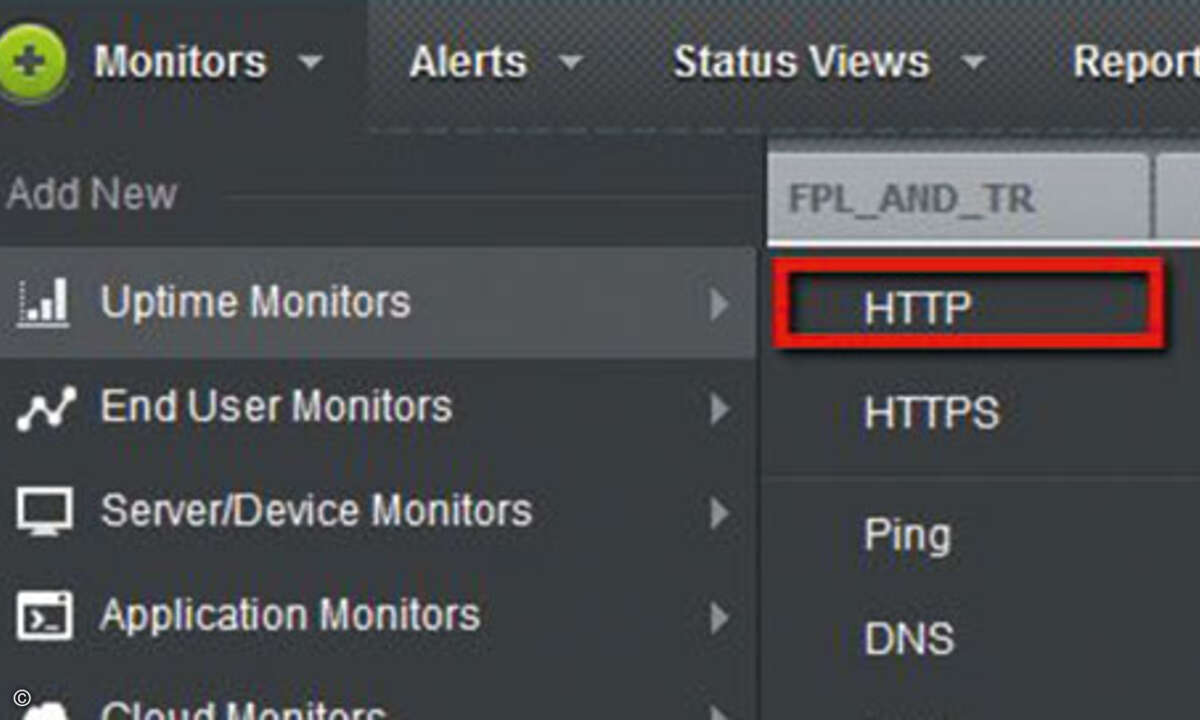The image size is (1200, 720).
Task: Open the Reports menu
Action: (1136, 62)
